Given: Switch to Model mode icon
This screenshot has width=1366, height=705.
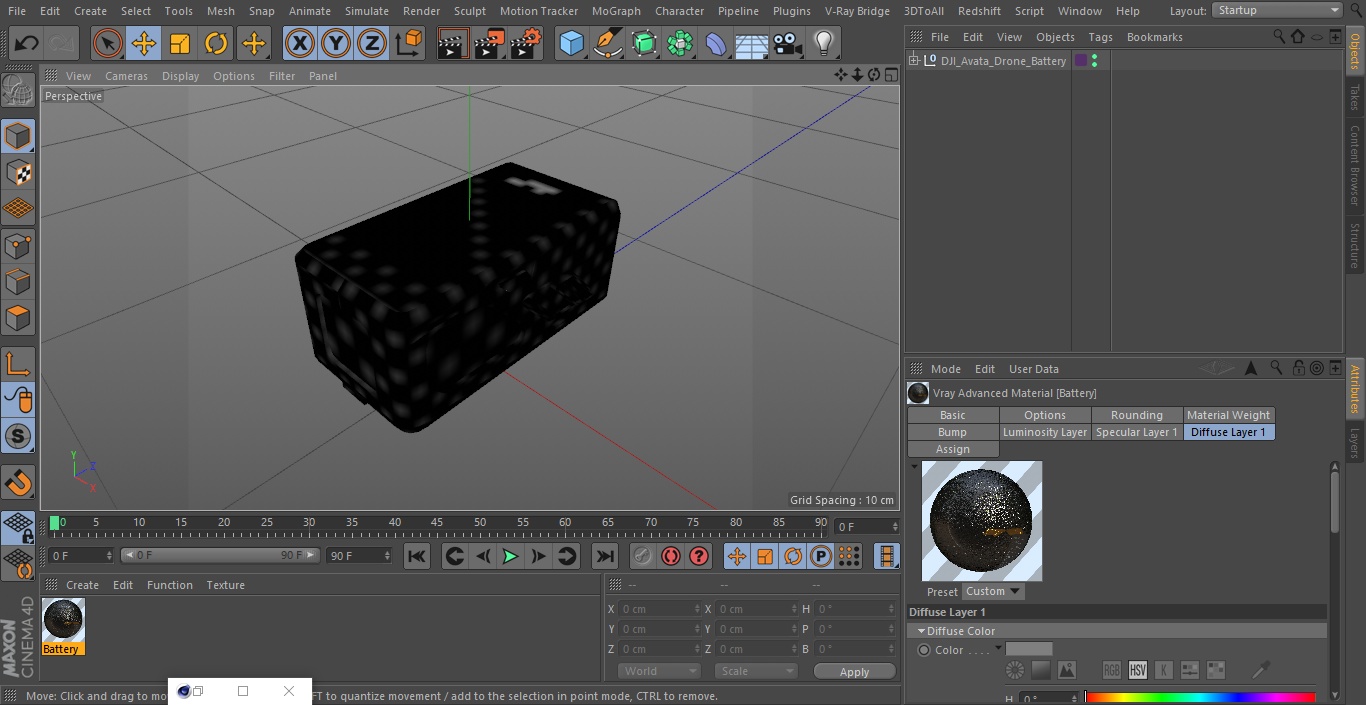Looking at the screenshot, I should pos(18,136).
